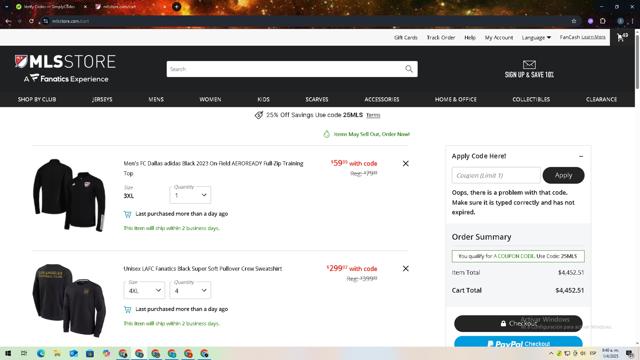This screenshot has width=640, height=360.
Task: Open LAFC Pullover Crew Sweatshirt product title
Action: pos(202,269)
